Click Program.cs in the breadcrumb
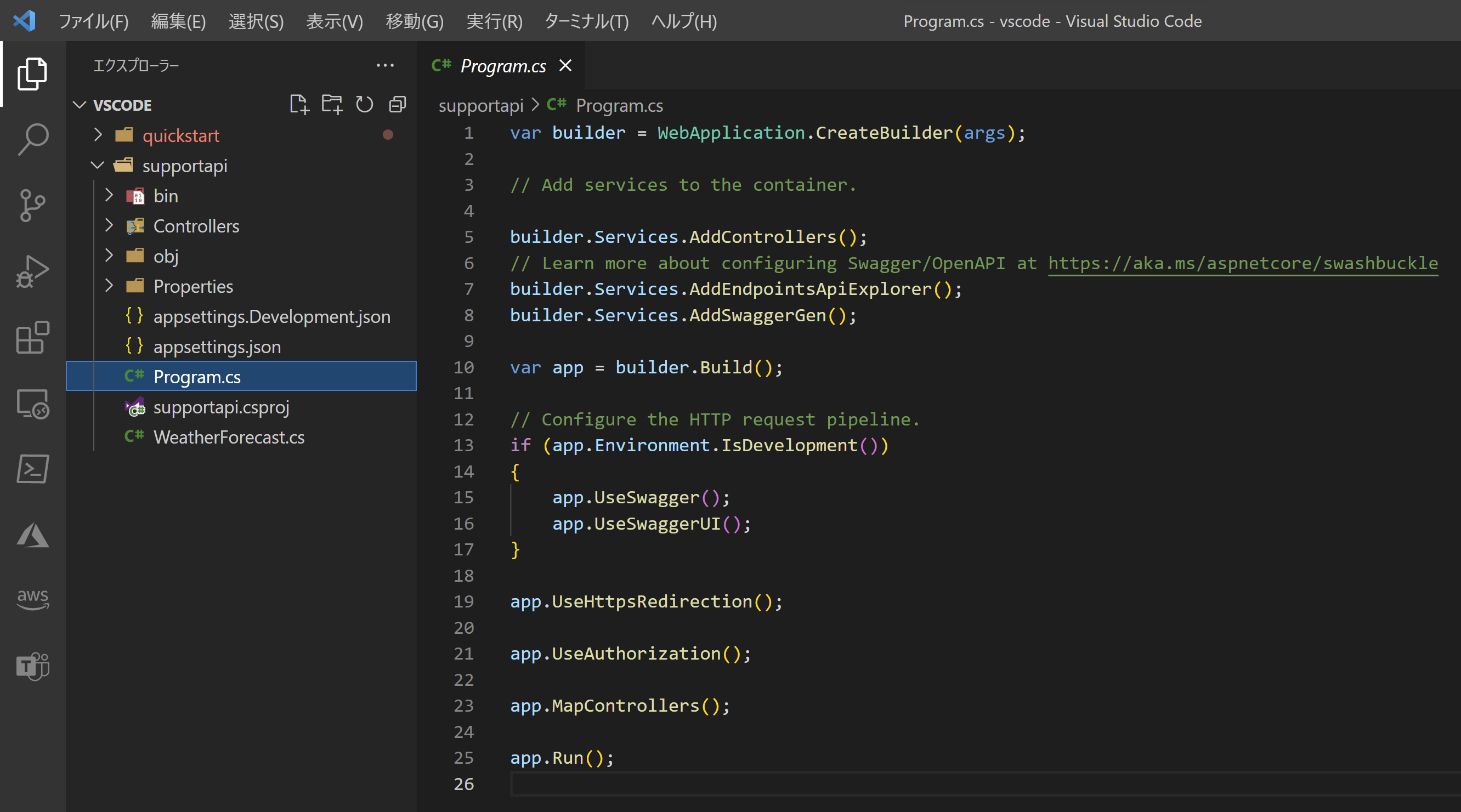This screenshot has height=812, width=1461. pos(619,105)
